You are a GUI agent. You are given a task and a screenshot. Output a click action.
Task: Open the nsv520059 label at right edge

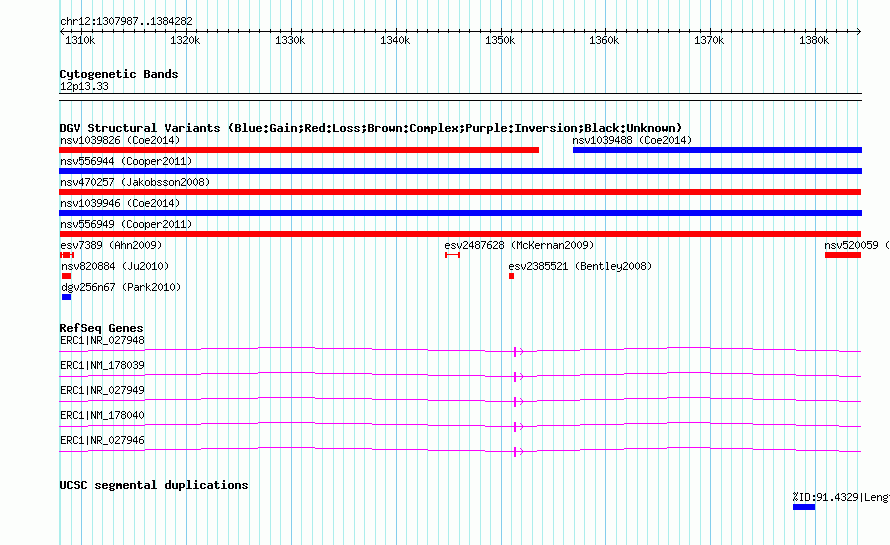click(x=857, y=245)
